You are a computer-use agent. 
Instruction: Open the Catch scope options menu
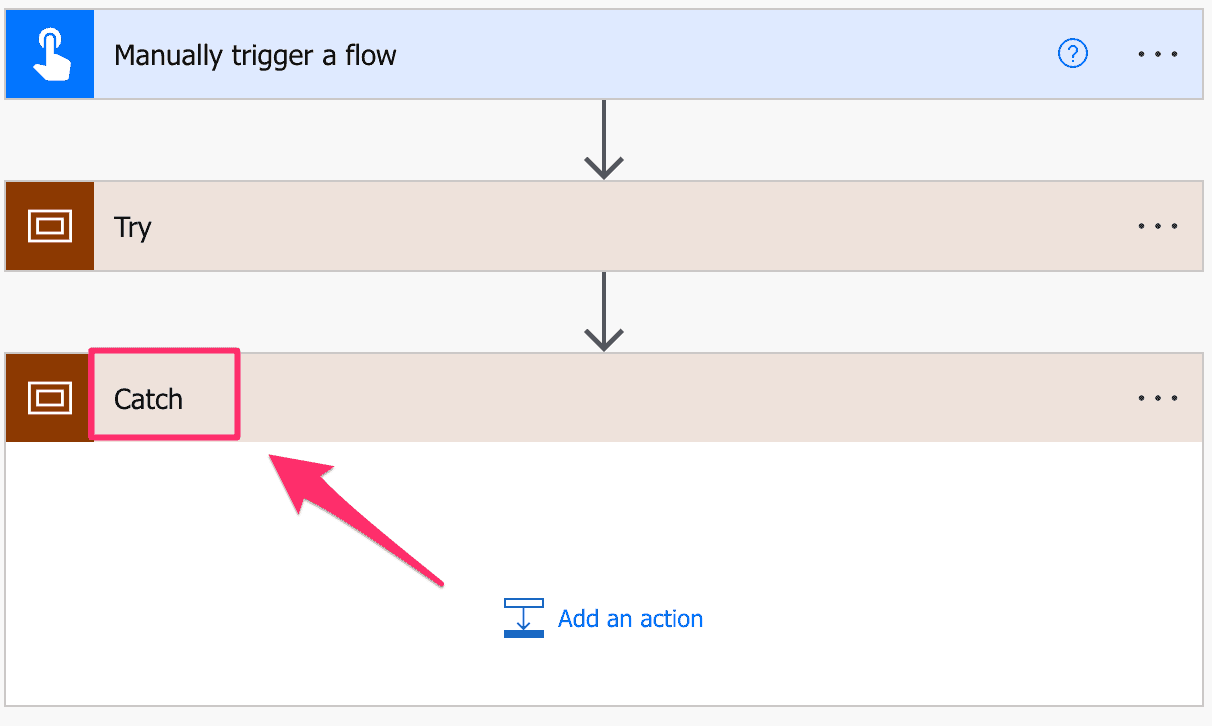(1157, 397)
